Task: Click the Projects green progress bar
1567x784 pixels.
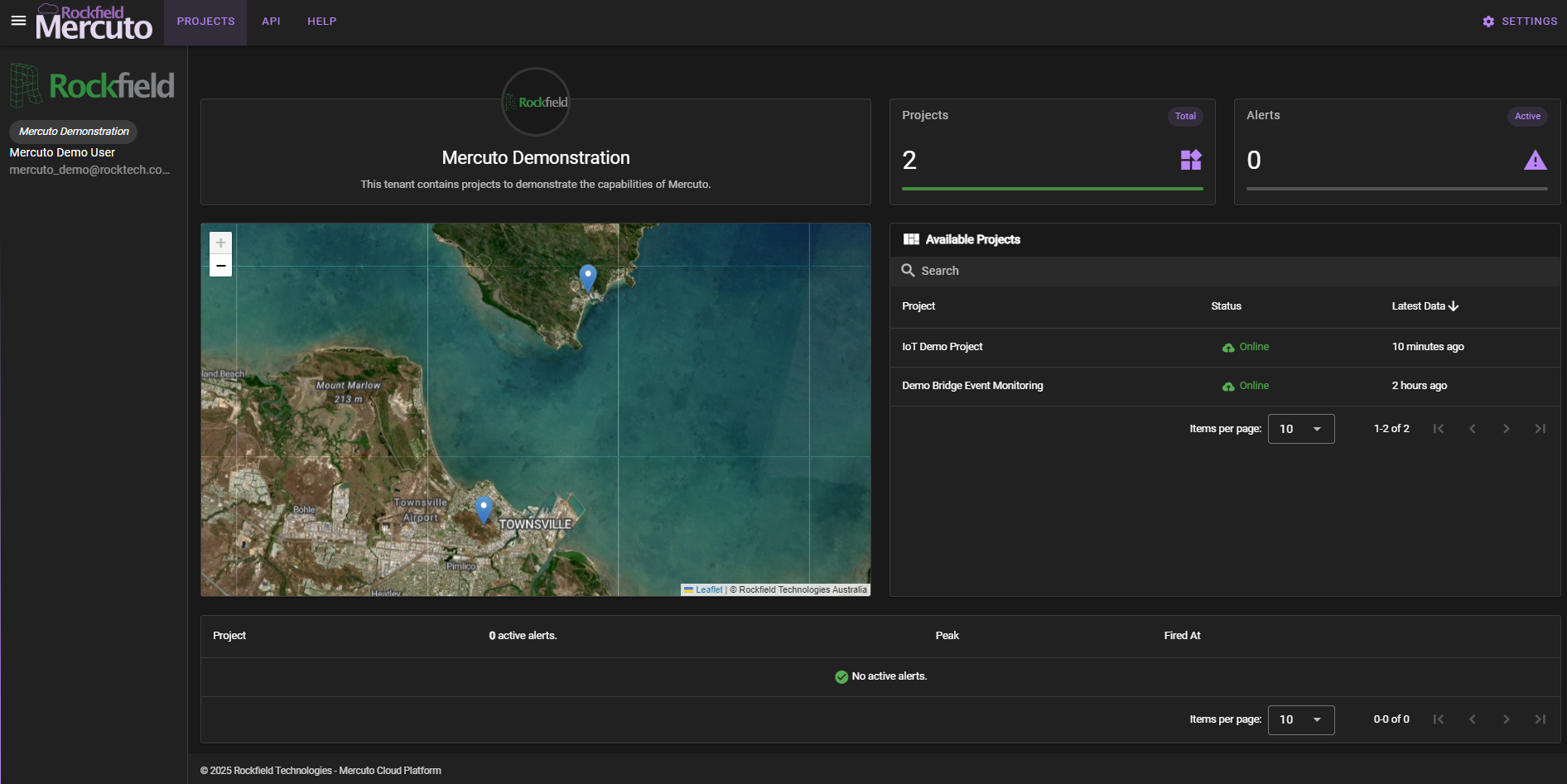Action: (1052, 189)
